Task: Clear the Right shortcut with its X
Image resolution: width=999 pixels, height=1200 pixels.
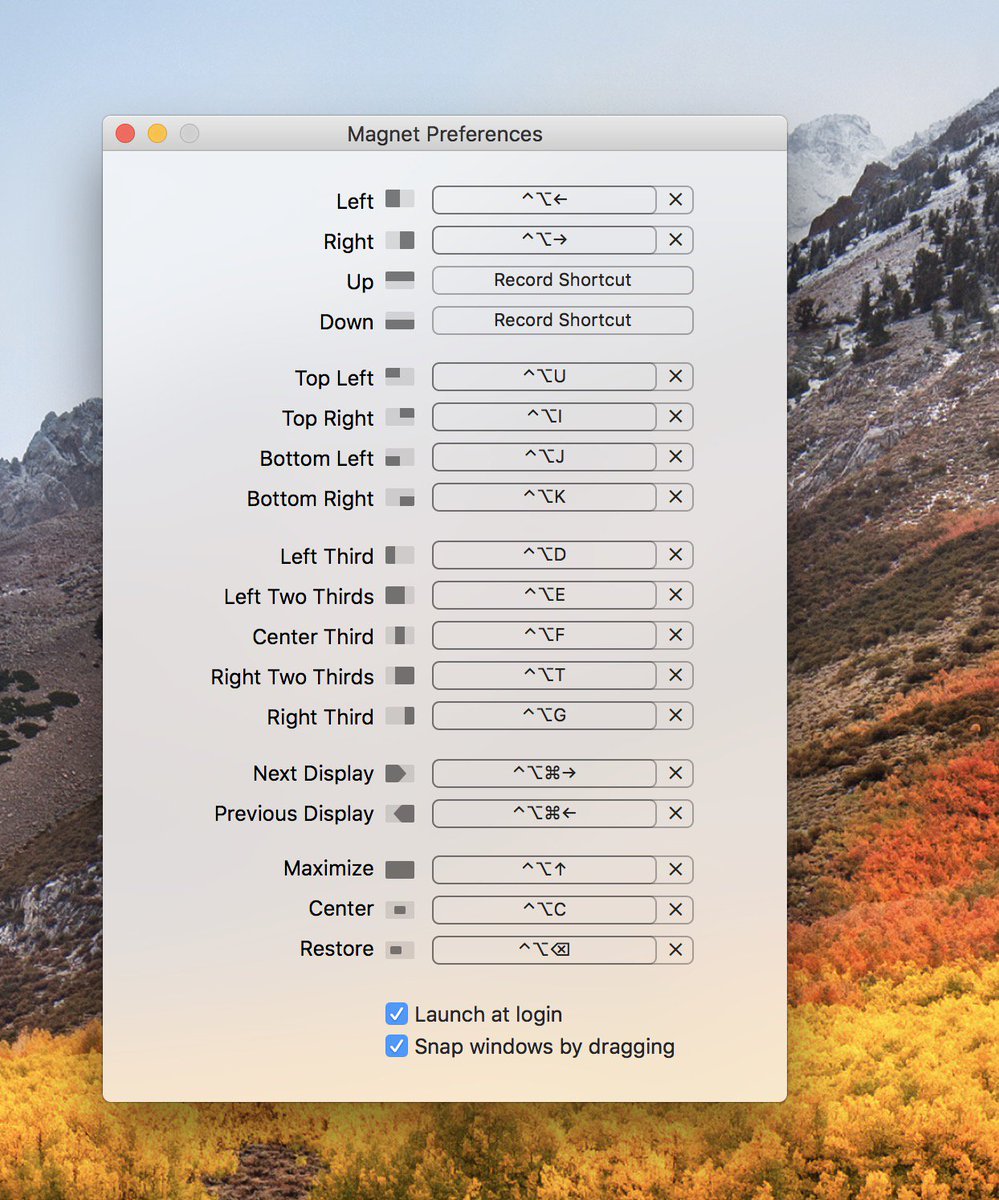Action: (675, 240)
